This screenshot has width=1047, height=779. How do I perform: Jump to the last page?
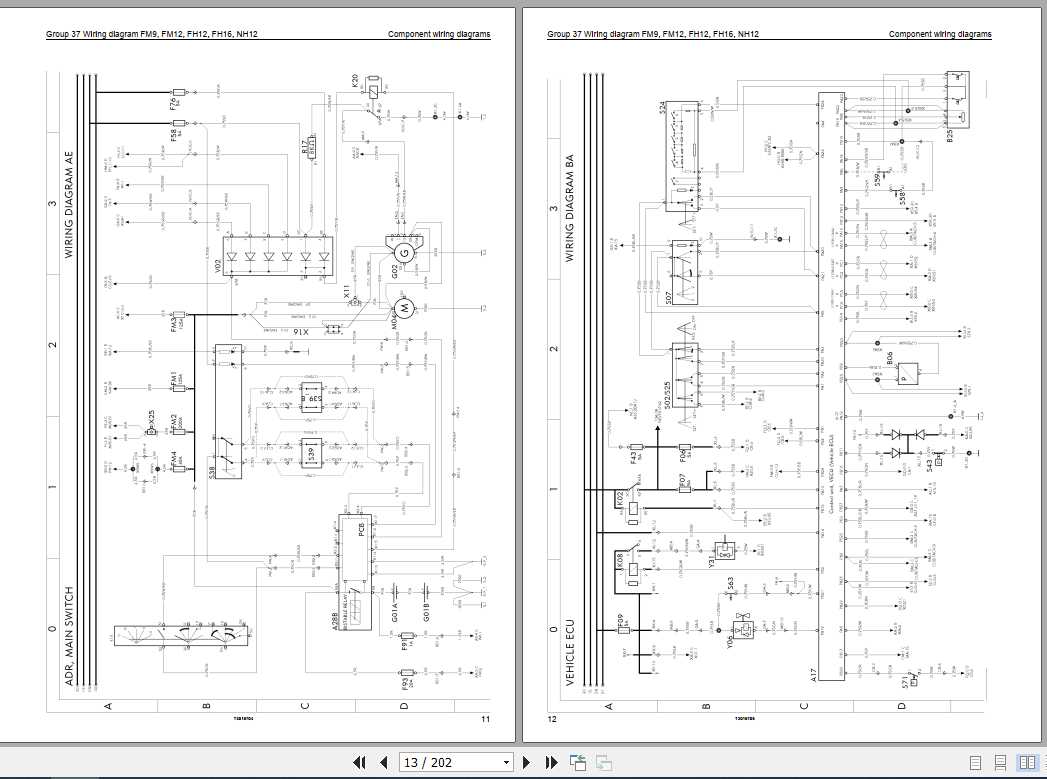(552, 762)
